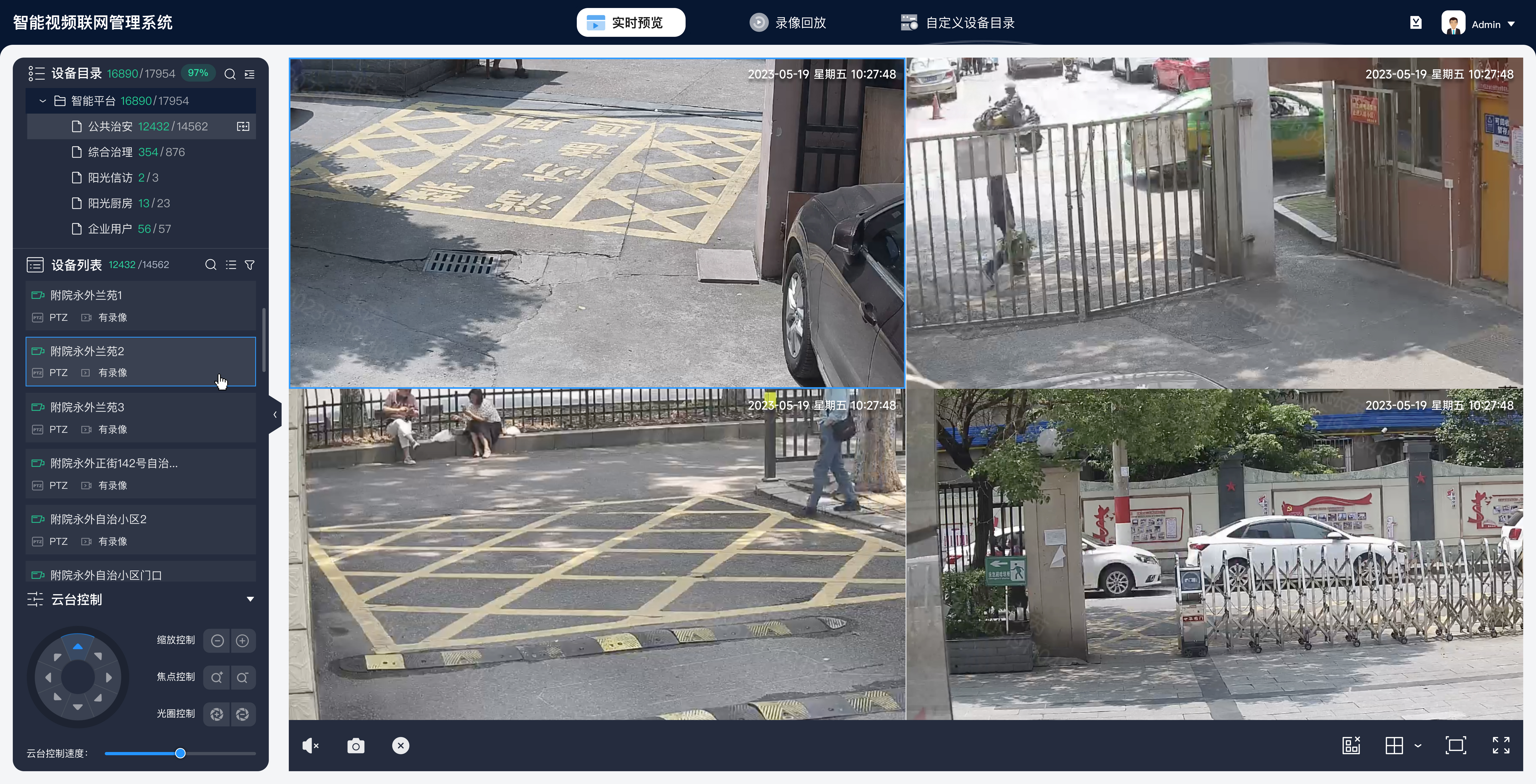
Task: Close all video windows icon
Action: (1351, 745)
